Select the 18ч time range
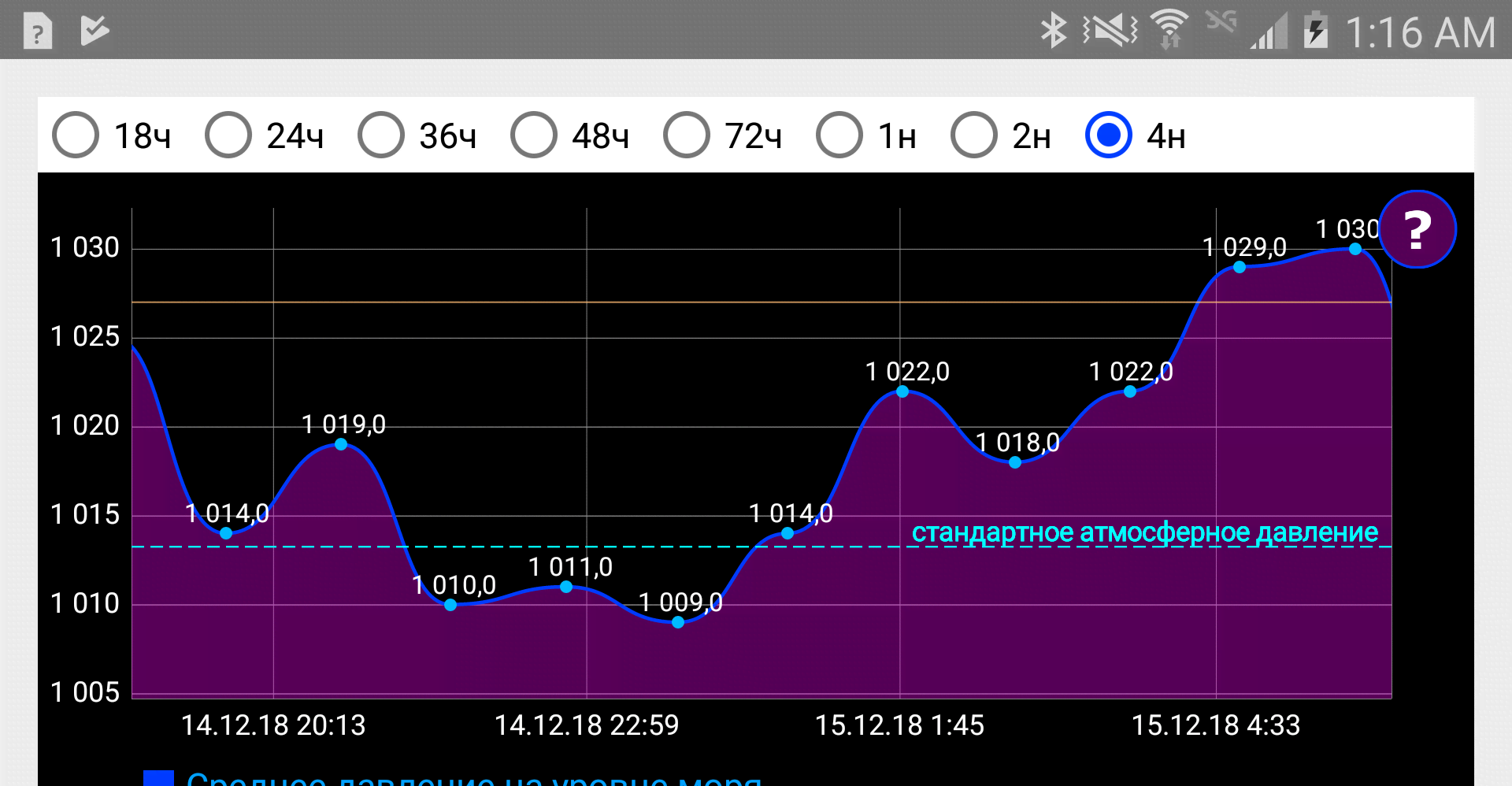 tap(111, 135)
